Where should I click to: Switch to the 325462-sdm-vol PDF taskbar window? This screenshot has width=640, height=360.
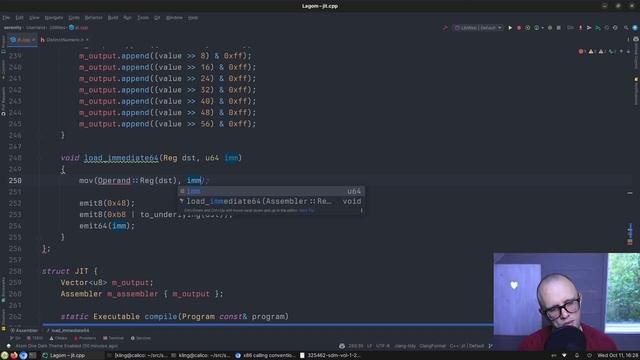point(330,356)
